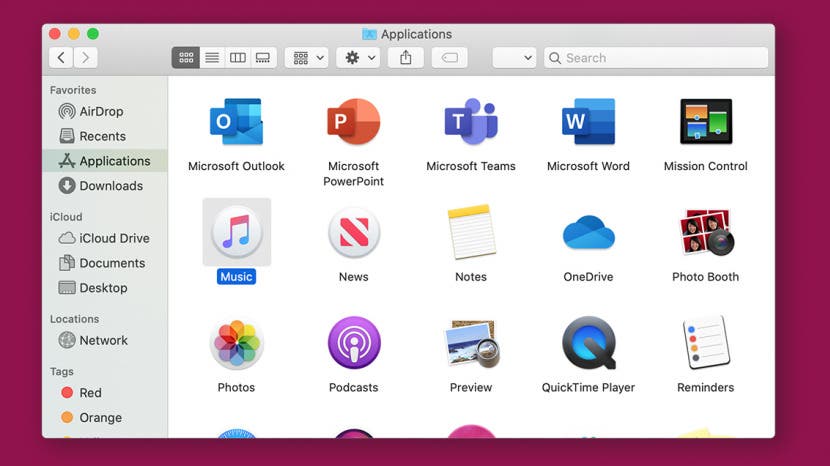Click the Podcasts label text

click(x=354, y=388)
